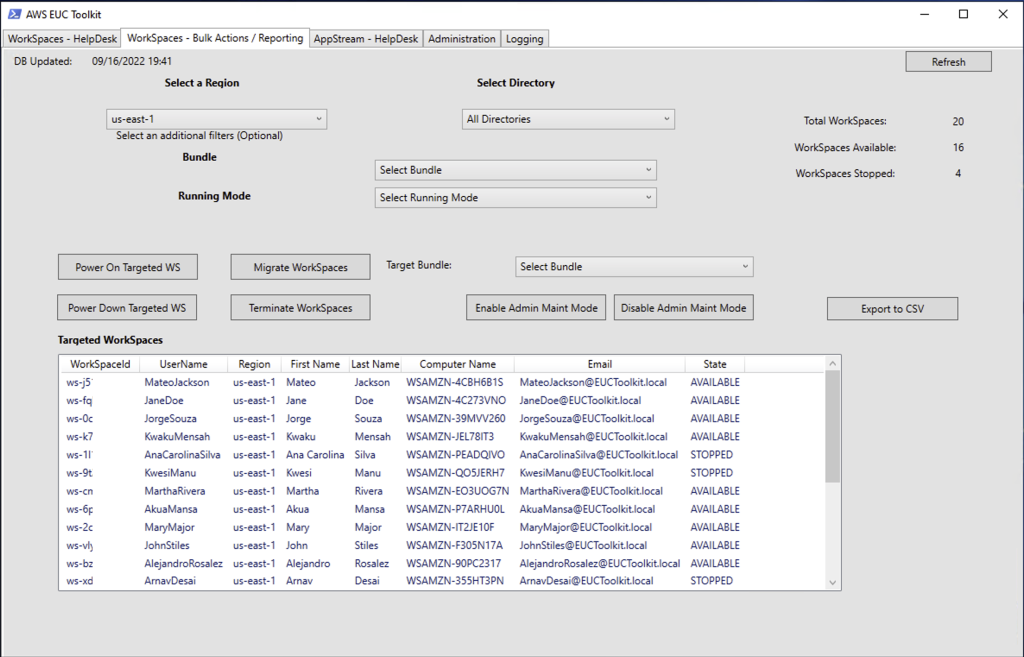Expand the Target Bundle dropdown
1024x657 pixels.
[x=633, y=266]
